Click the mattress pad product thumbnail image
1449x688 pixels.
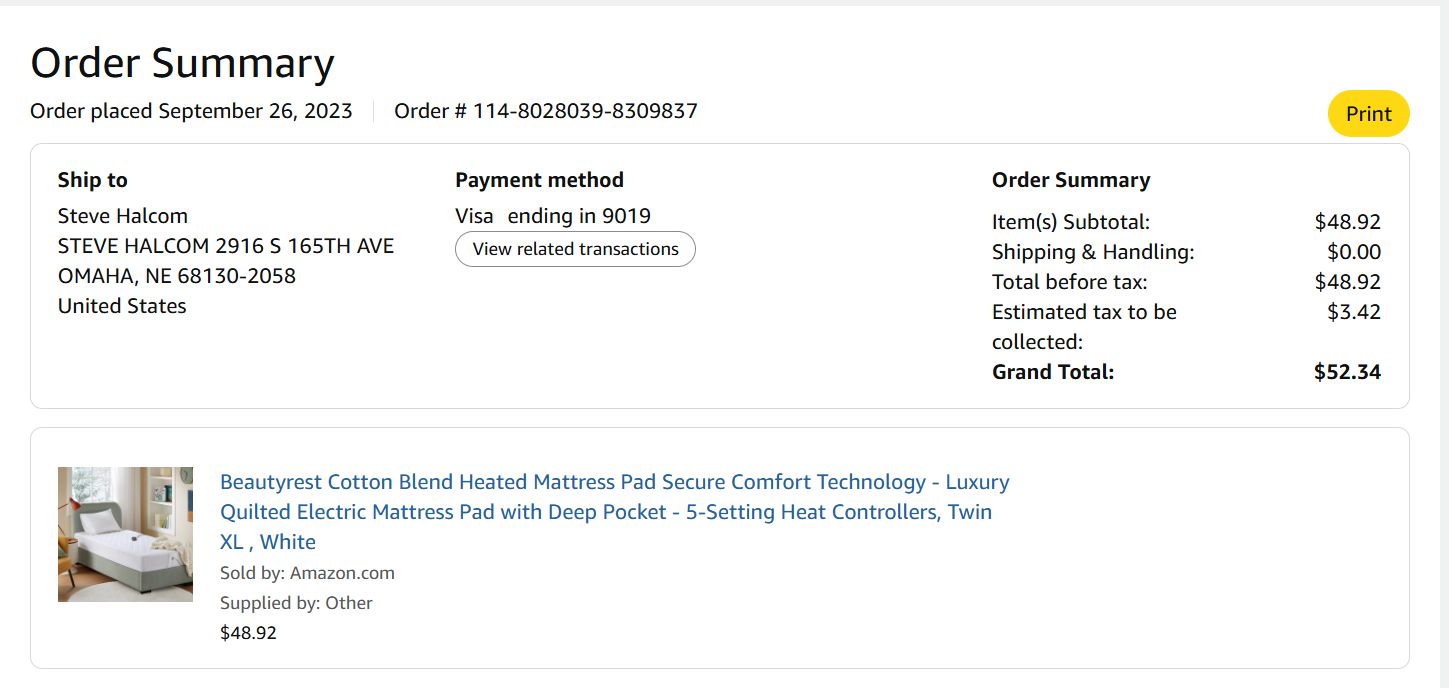(x=125, y=534)
